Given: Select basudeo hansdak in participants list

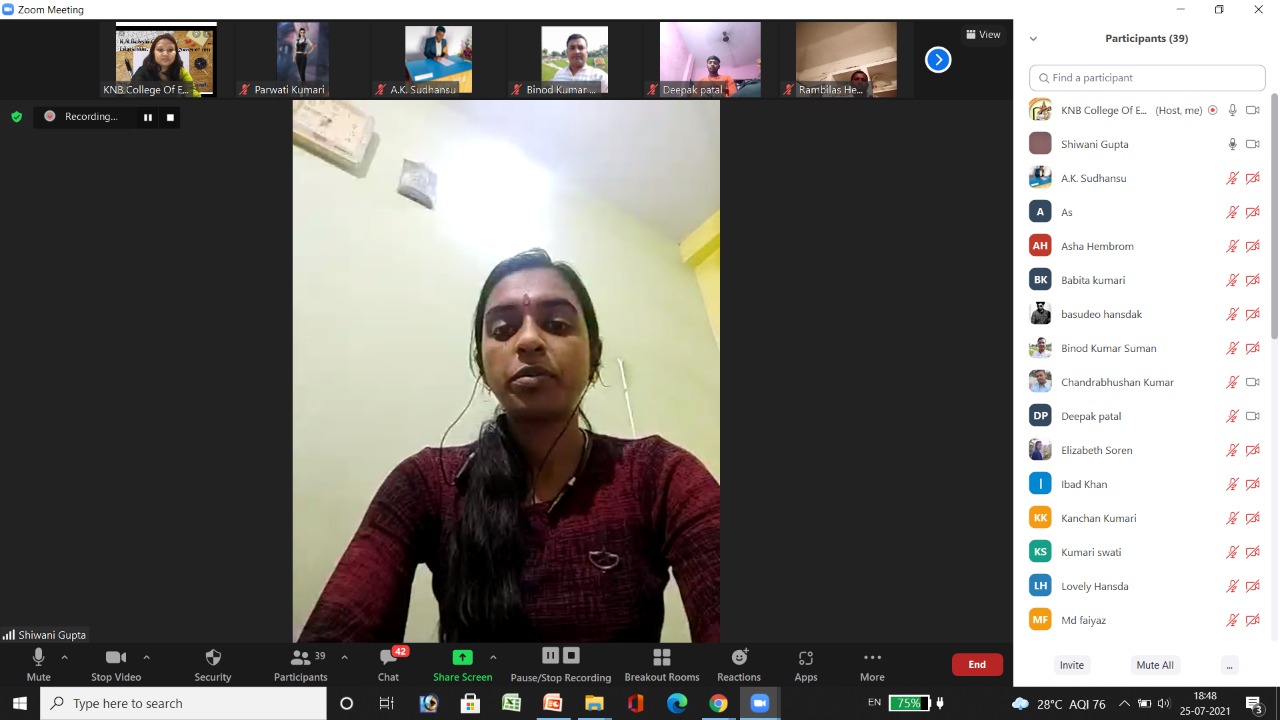Looking at the screenshot, I should [1146, 314].
